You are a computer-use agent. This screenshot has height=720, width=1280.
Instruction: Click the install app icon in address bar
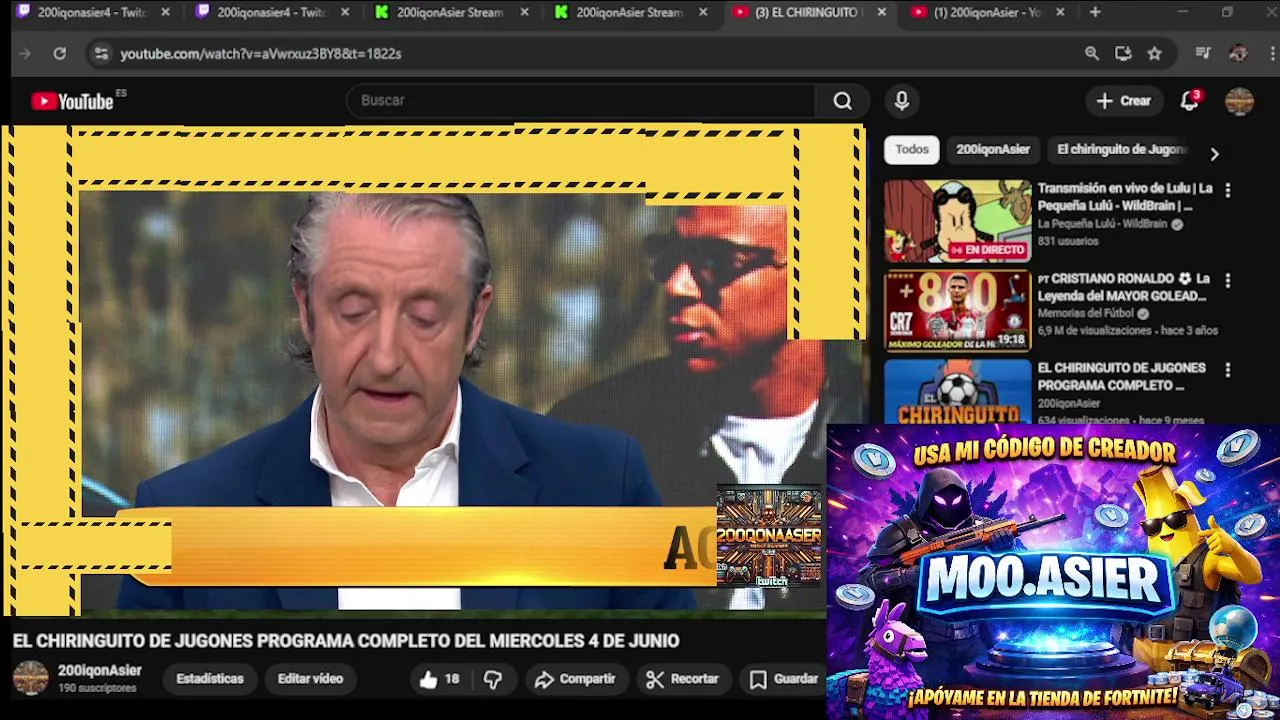1123,54
